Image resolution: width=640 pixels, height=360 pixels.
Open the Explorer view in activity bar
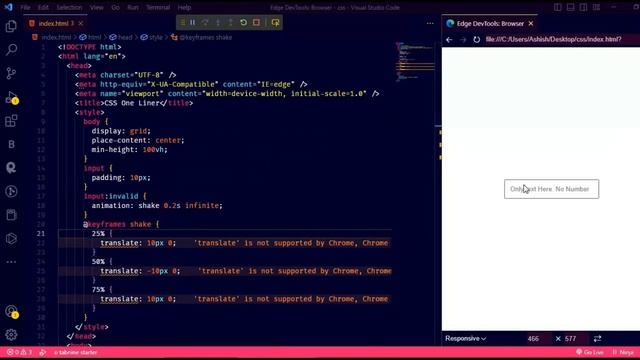11,27
